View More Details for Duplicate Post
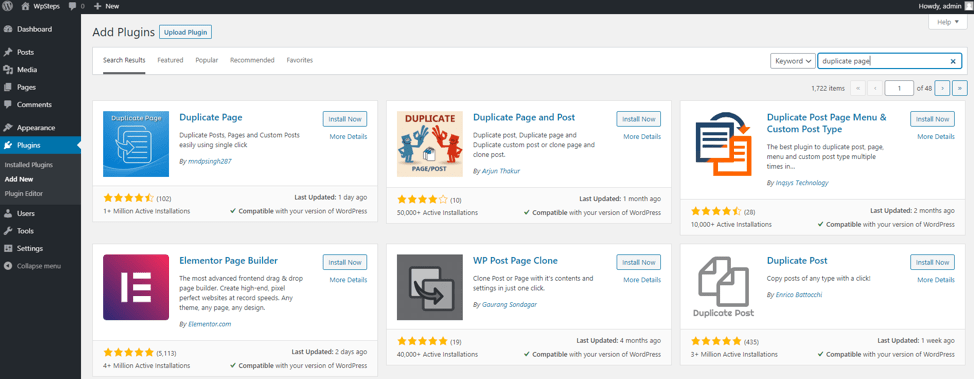The height and width of the screenshot is (379, 974). click(936, 280)
